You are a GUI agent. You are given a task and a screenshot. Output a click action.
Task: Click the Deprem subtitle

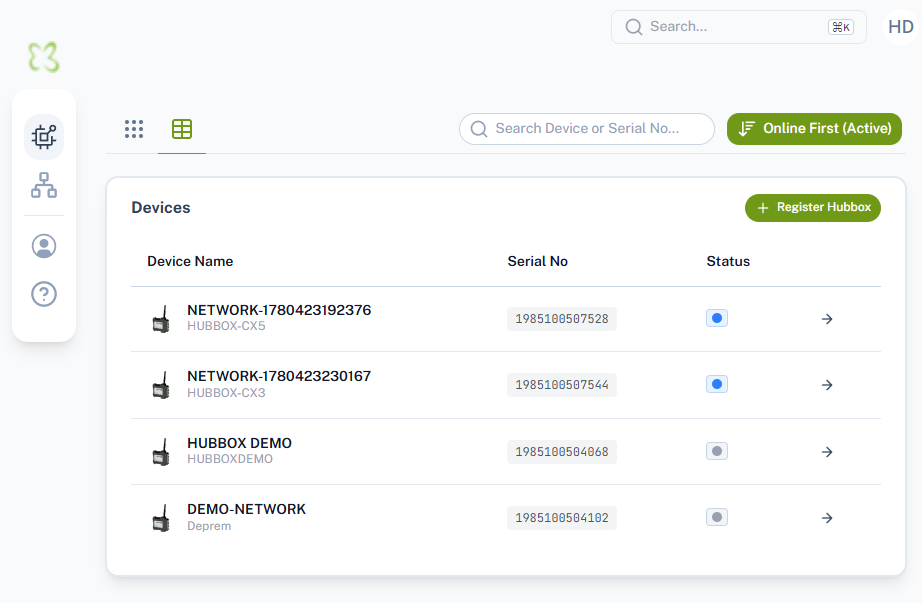(x=209, y=526)
